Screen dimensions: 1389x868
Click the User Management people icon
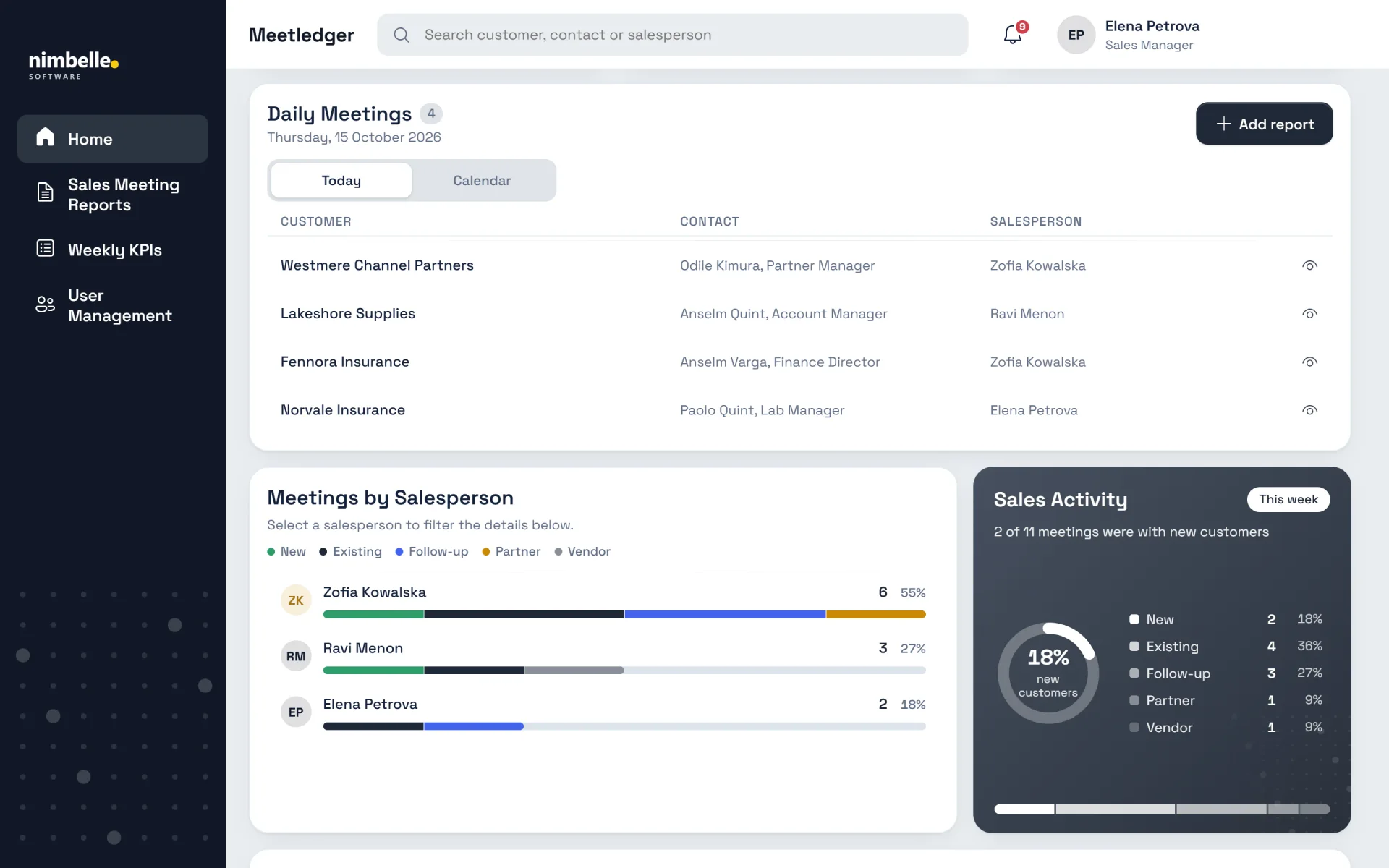46,304
